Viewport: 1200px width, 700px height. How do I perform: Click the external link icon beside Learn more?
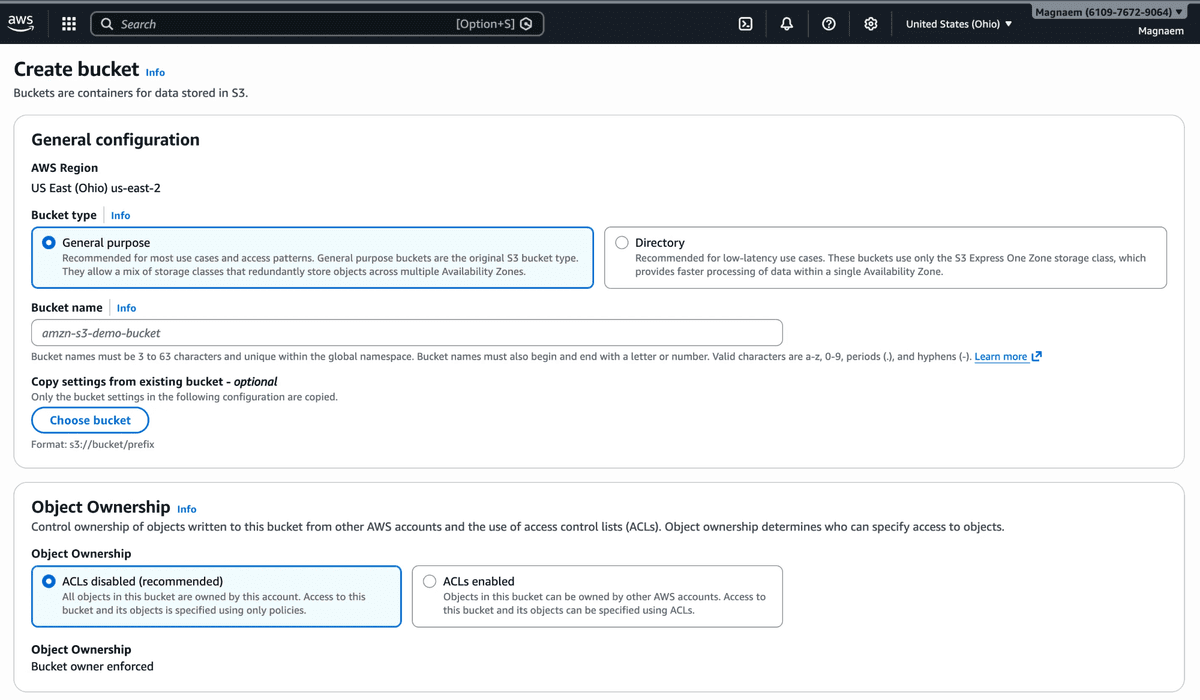point(1037,357)
